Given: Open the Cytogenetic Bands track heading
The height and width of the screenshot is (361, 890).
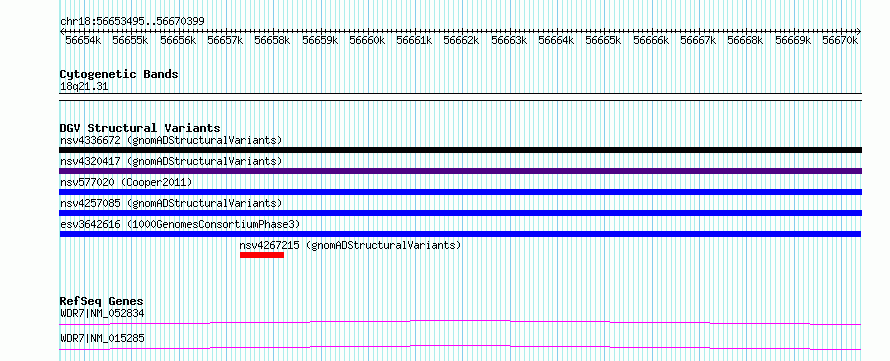Looking at the screenshot, I should [x=119, y=74].
